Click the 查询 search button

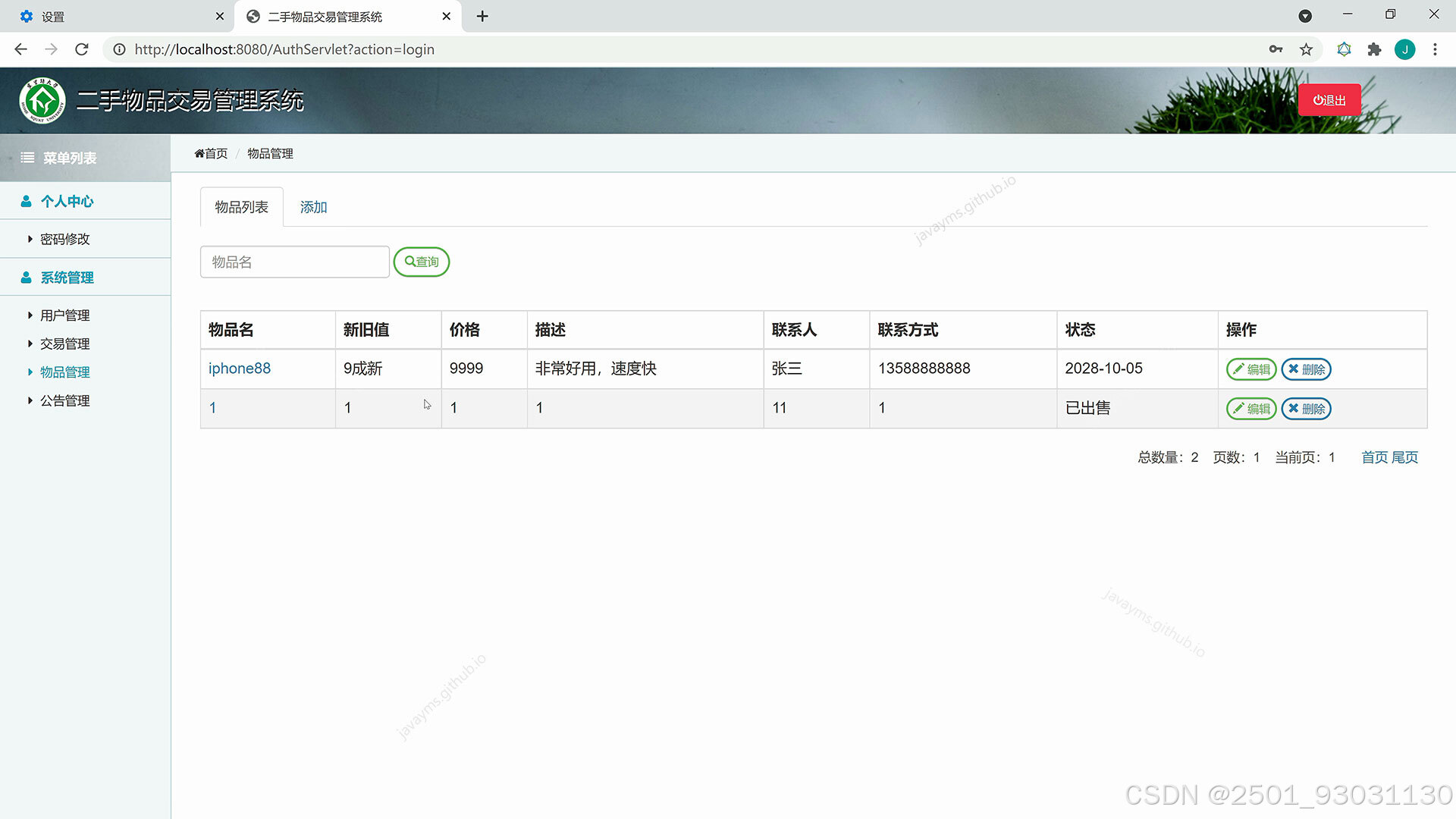(x=422, y=262)
